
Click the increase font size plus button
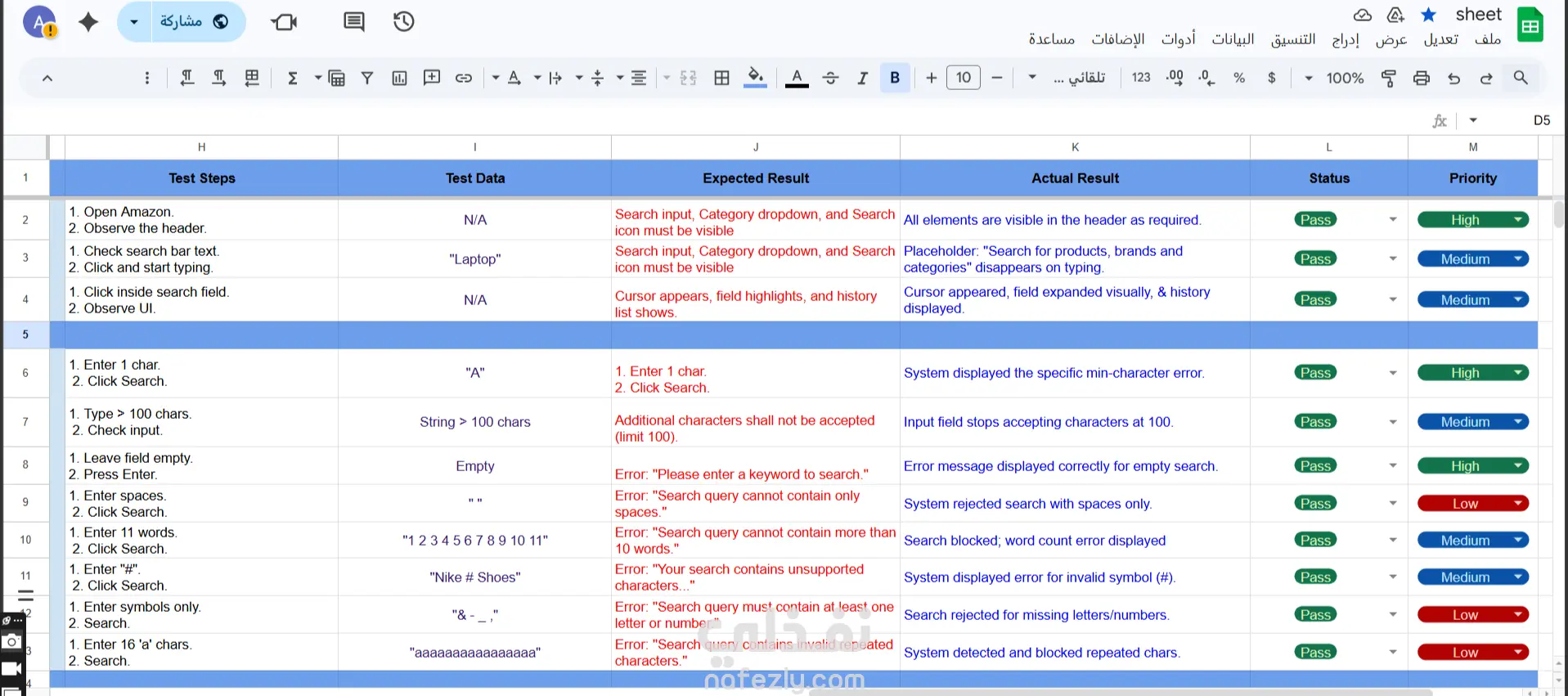(x=931, y=78)
